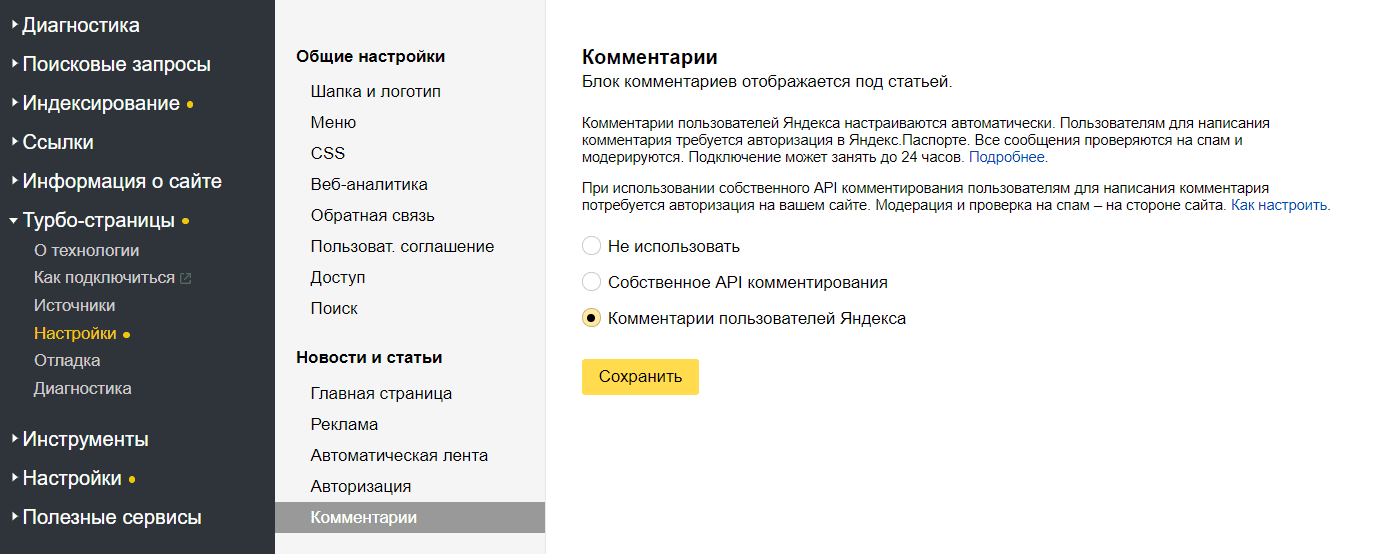Image resolution: width=1386 pixels, height=554 pixels.
Task: Open the Как настроить link
Action: [x=1279, y=205]
